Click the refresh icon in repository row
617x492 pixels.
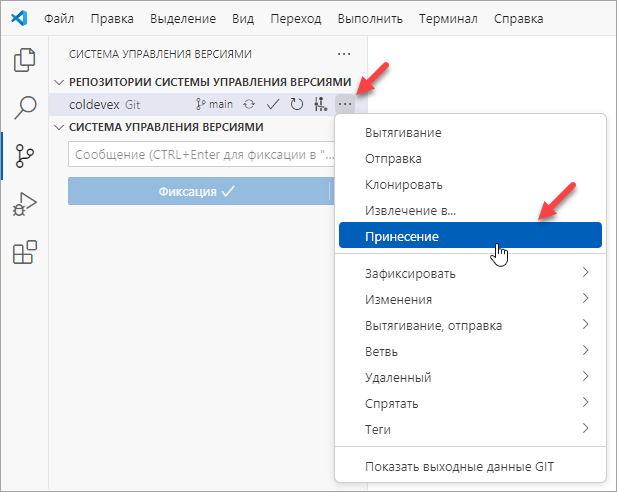(x=296, y=104)
